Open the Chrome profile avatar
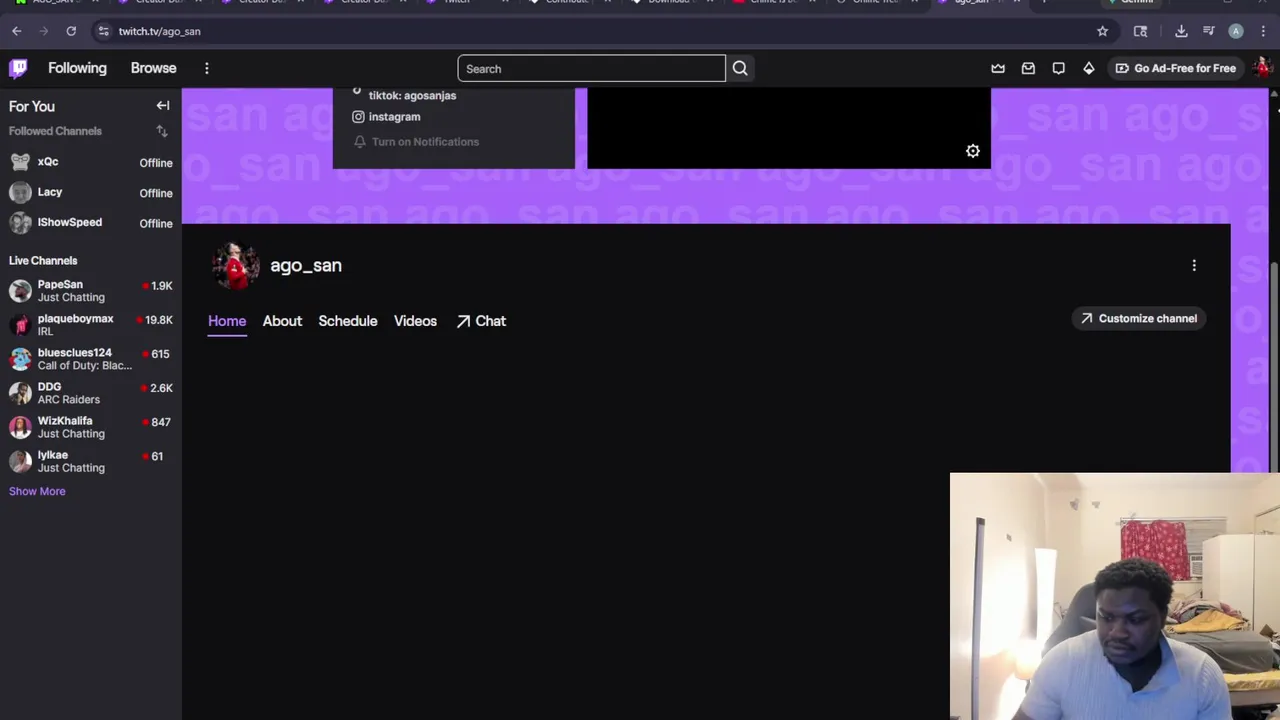1280x720 pixels. point(1236,31)
